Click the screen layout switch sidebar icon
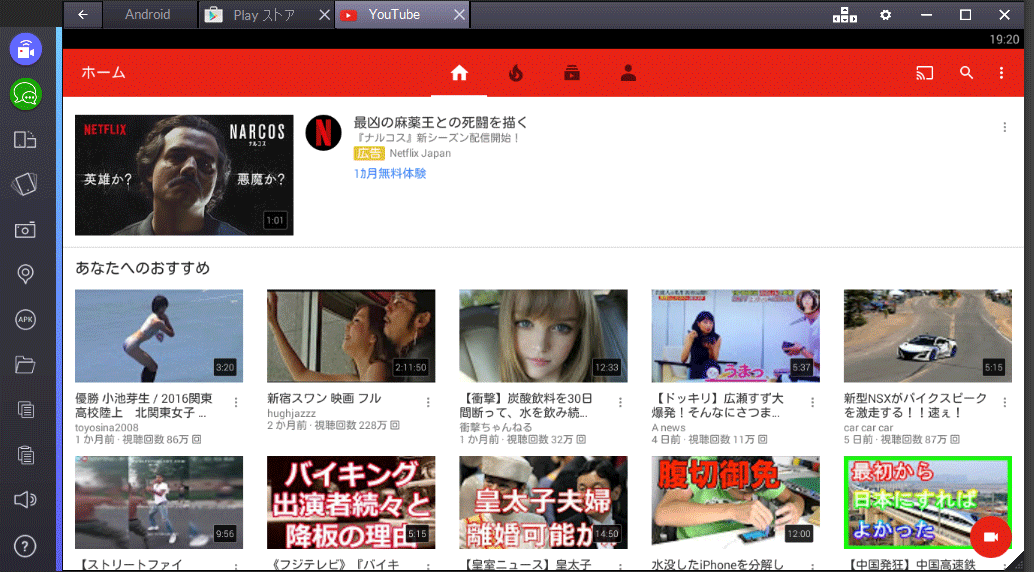Image resolution: width=1034 pixels, height=572 pixels. click(25, 139)
